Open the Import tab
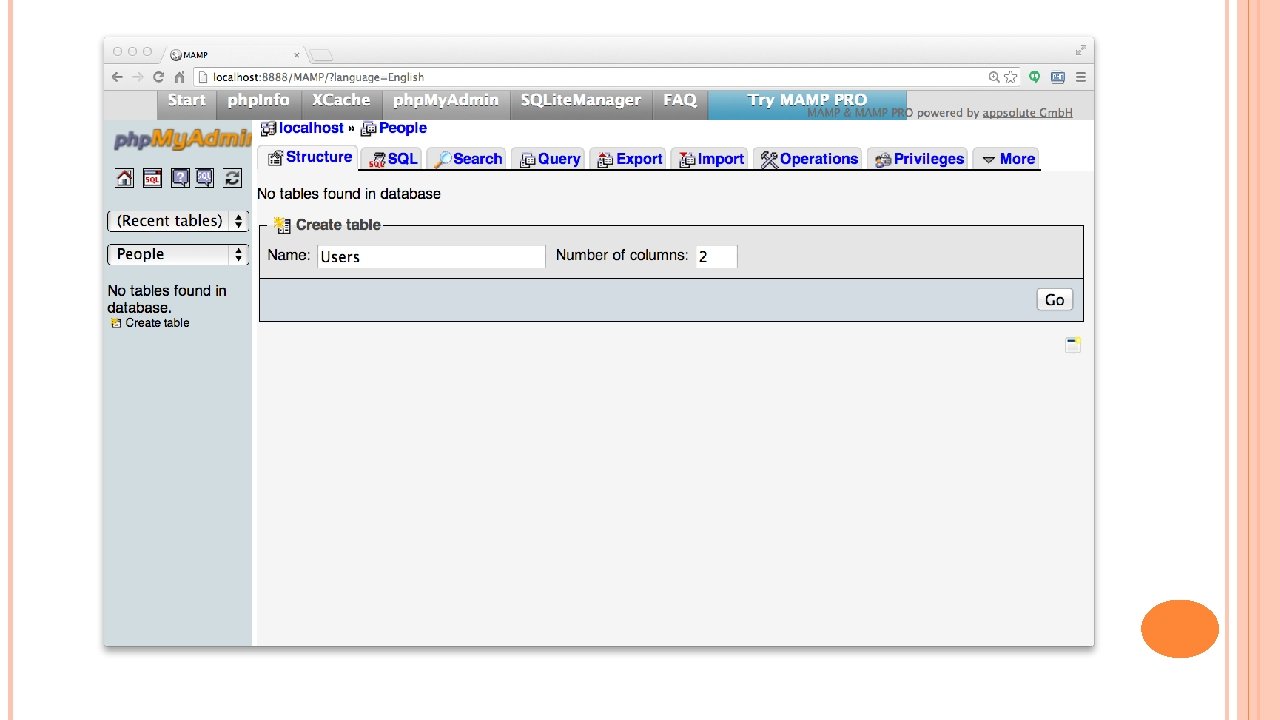Viewport: 1280px width, 720px height. (711, 159)
